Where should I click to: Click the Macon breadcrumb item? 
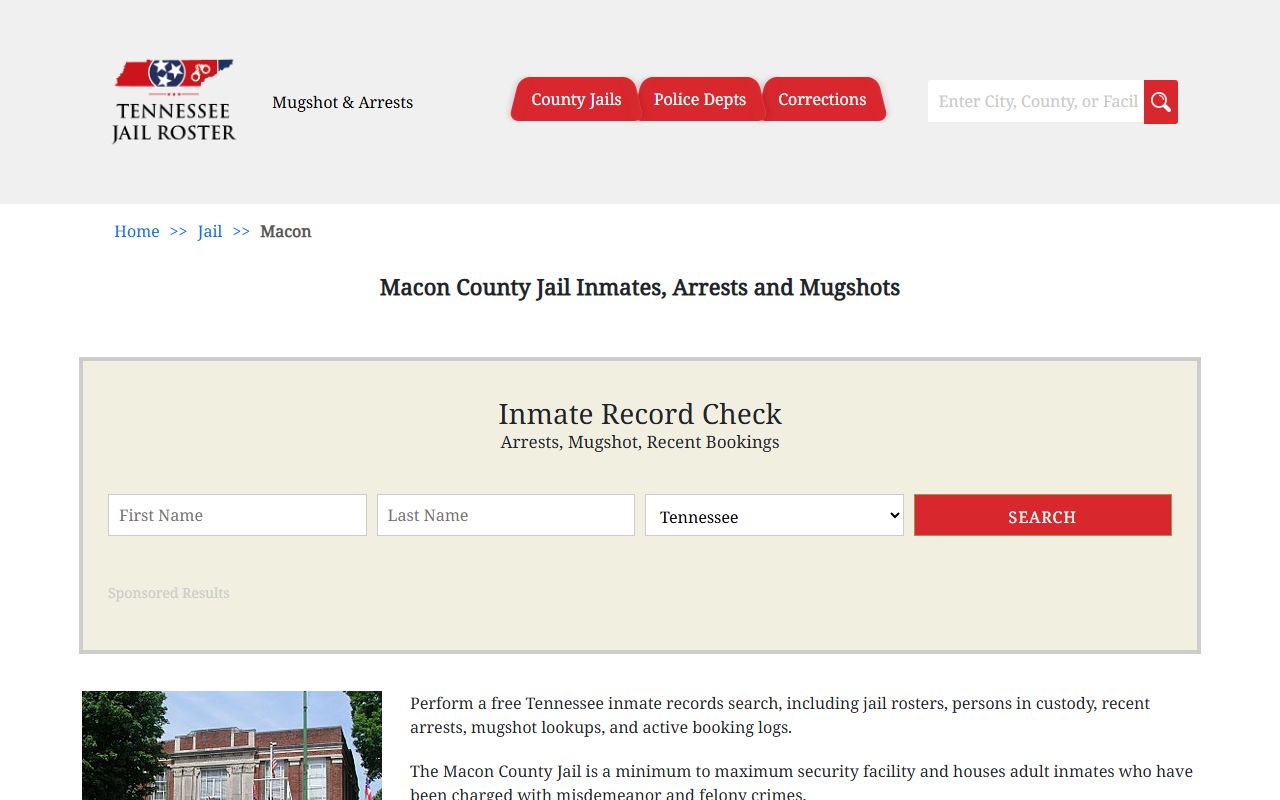coord(286,232)
